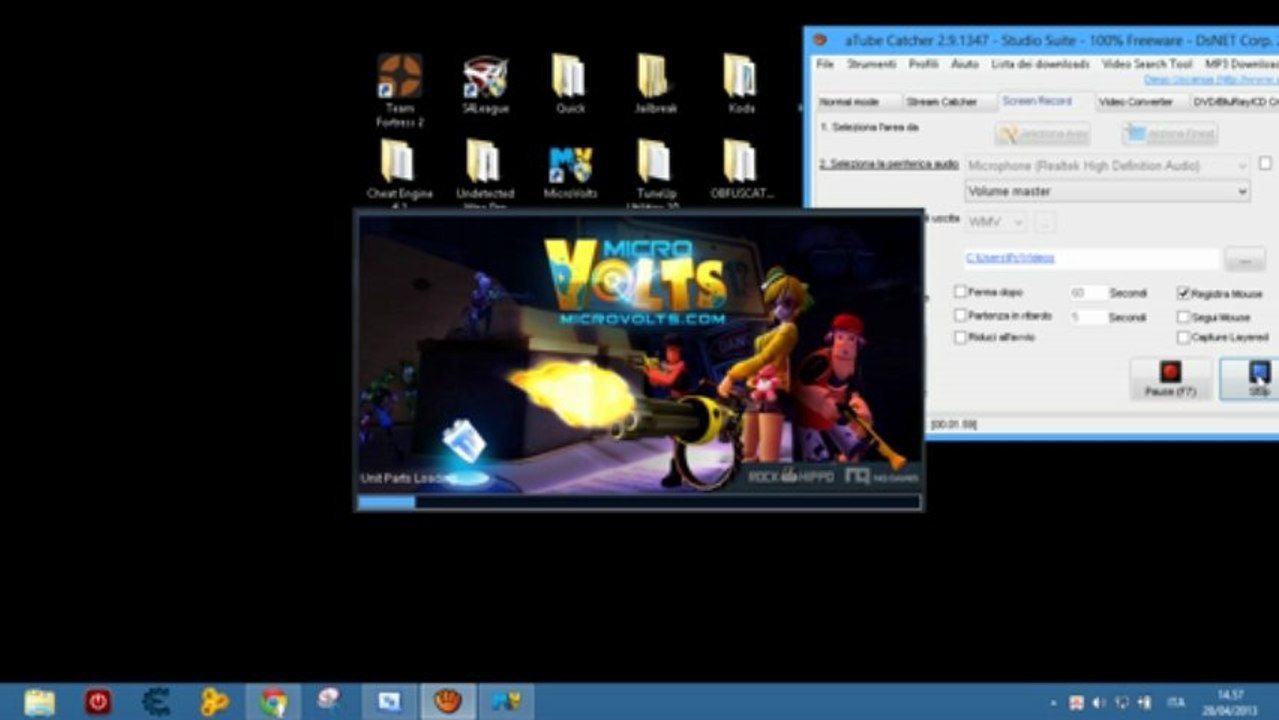Open the Cheat Engine folder on desktop
The image size is (1279, 720).
click(399, 173)
